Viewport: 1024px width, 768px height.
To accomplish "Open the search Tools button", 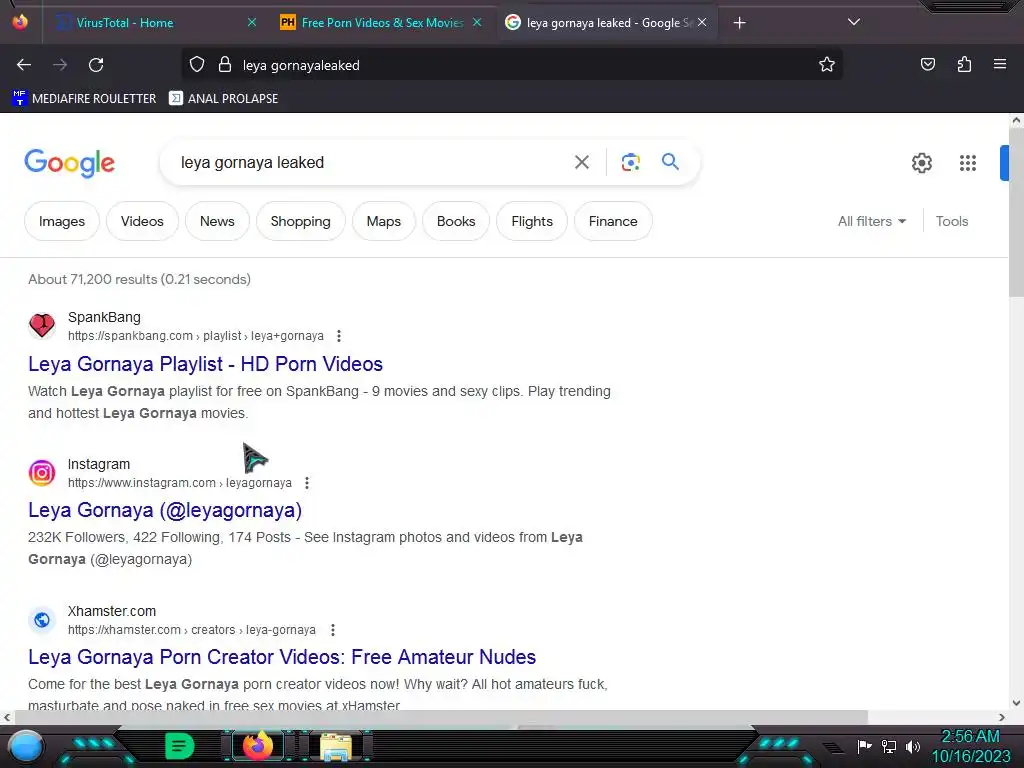I will [952, 221].
